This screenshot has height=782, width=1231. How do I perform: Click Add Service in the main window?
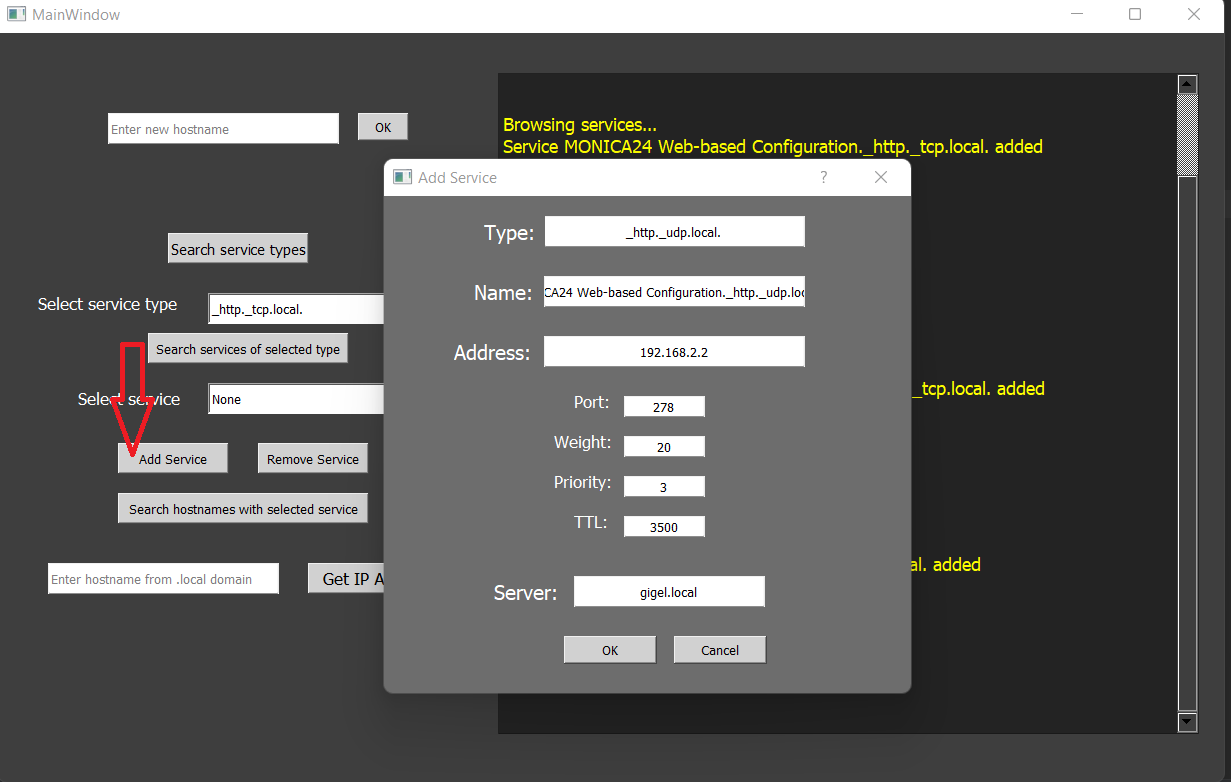tap(173, 459)
